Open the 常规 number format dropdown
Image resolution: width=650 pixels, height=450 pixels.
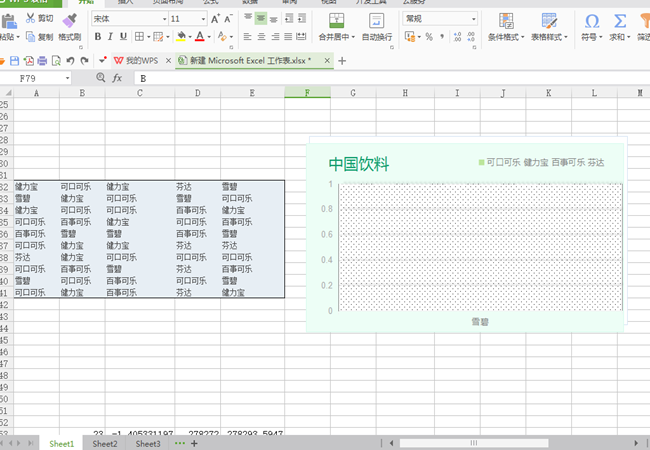pyautogui.click(x=473, y=19)
